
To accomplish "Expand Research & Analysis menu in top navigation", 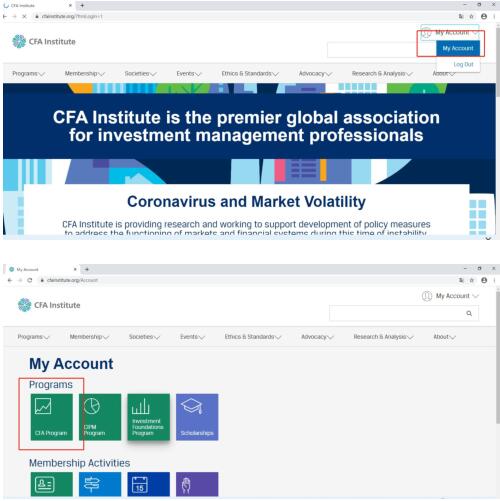I will tap(382, 73).
